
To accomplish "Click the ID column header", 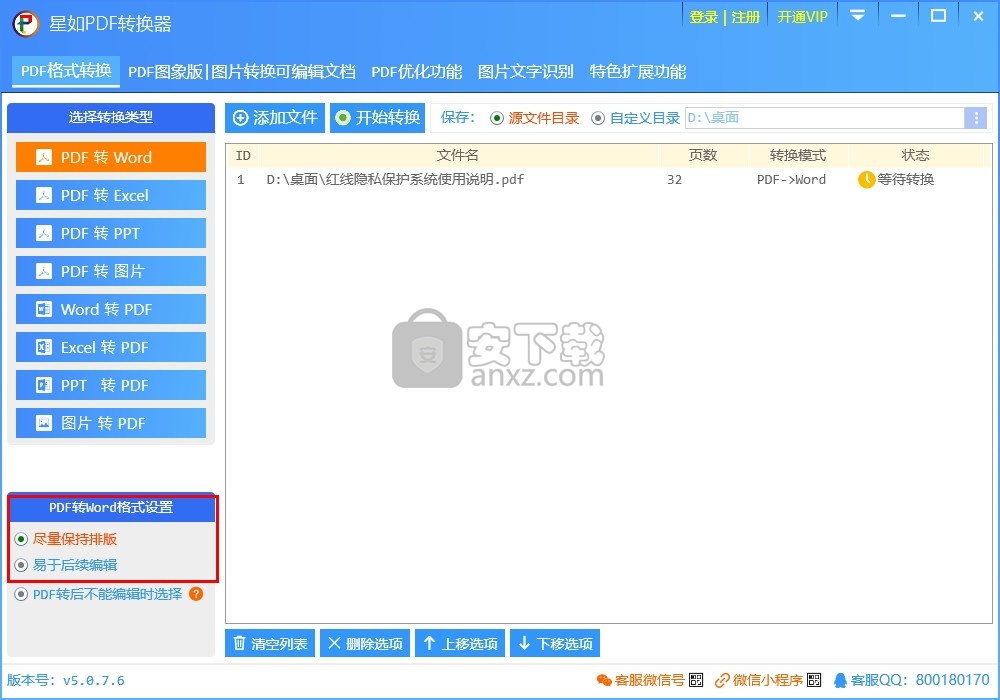I will (243, 156).
